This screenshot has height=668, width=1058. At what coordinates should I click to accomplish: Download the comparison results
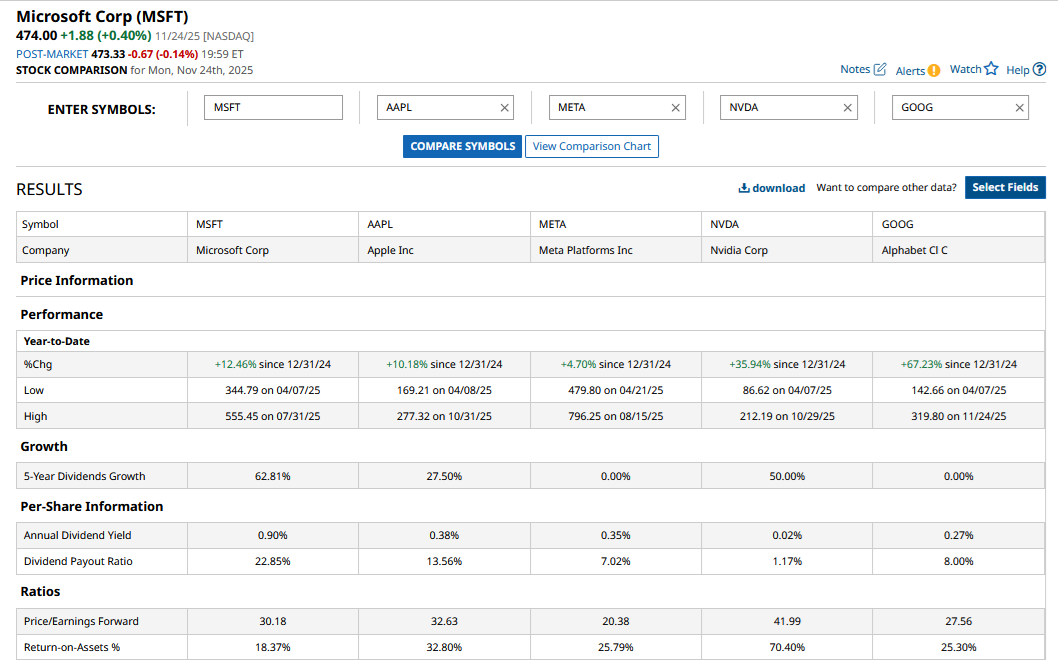pyautogui.click(x=771, y=188)
